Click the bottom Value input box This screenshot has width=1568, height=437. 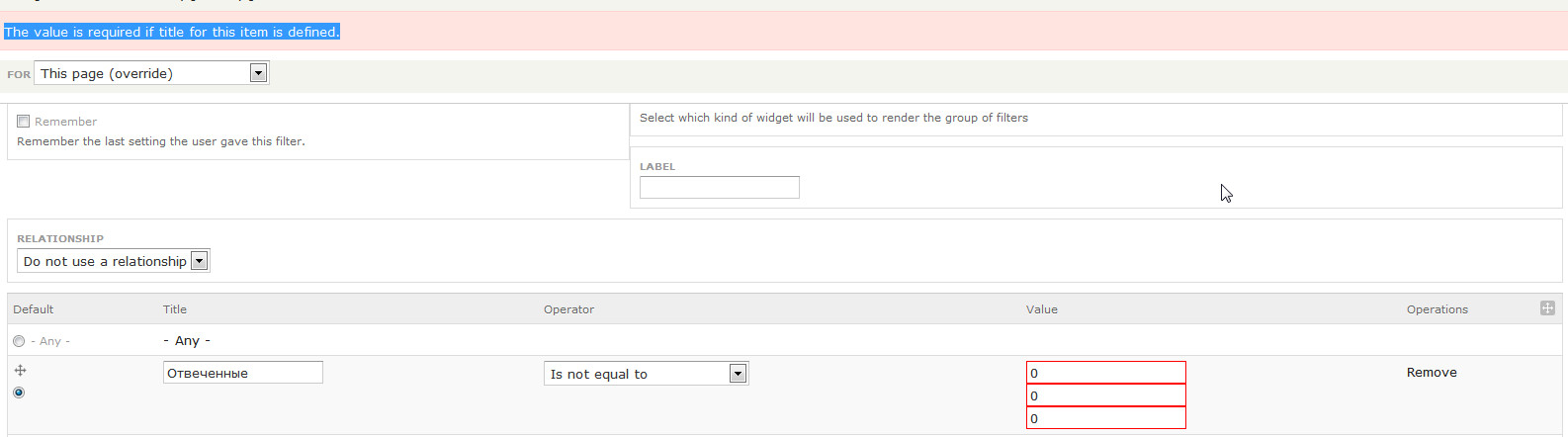1105,418
